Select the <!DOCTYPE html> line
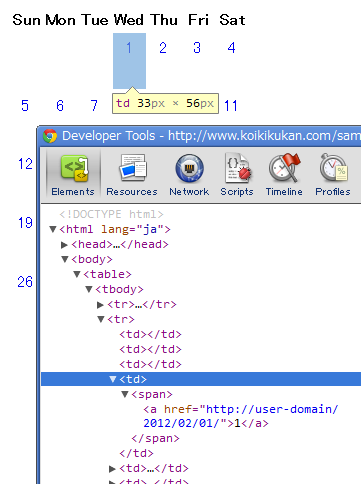The height and width of the screenshot is (484, 361). [111, 214]
